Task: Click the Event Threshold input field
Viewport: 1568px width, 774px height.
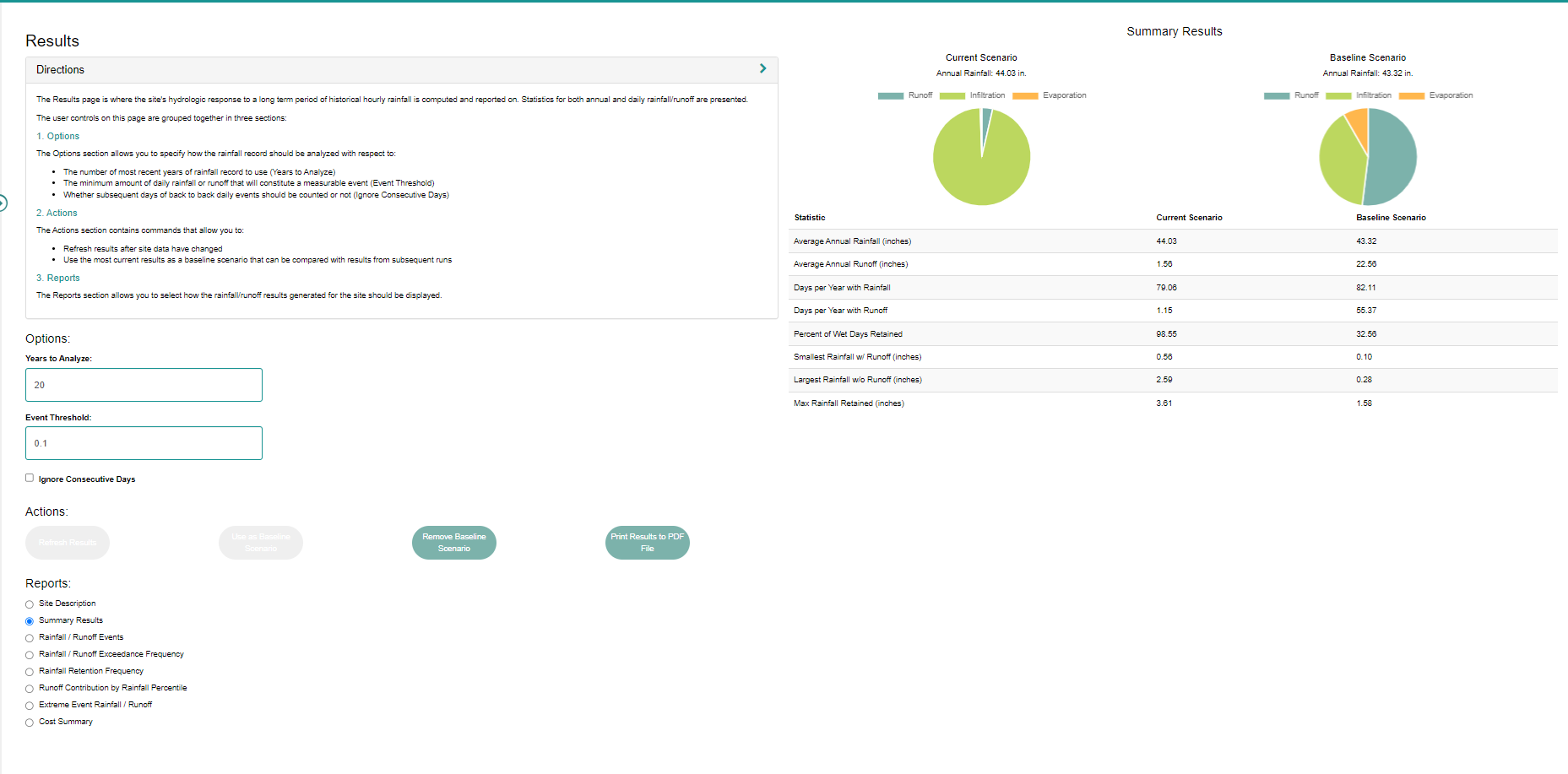Action: click(144, 443)
